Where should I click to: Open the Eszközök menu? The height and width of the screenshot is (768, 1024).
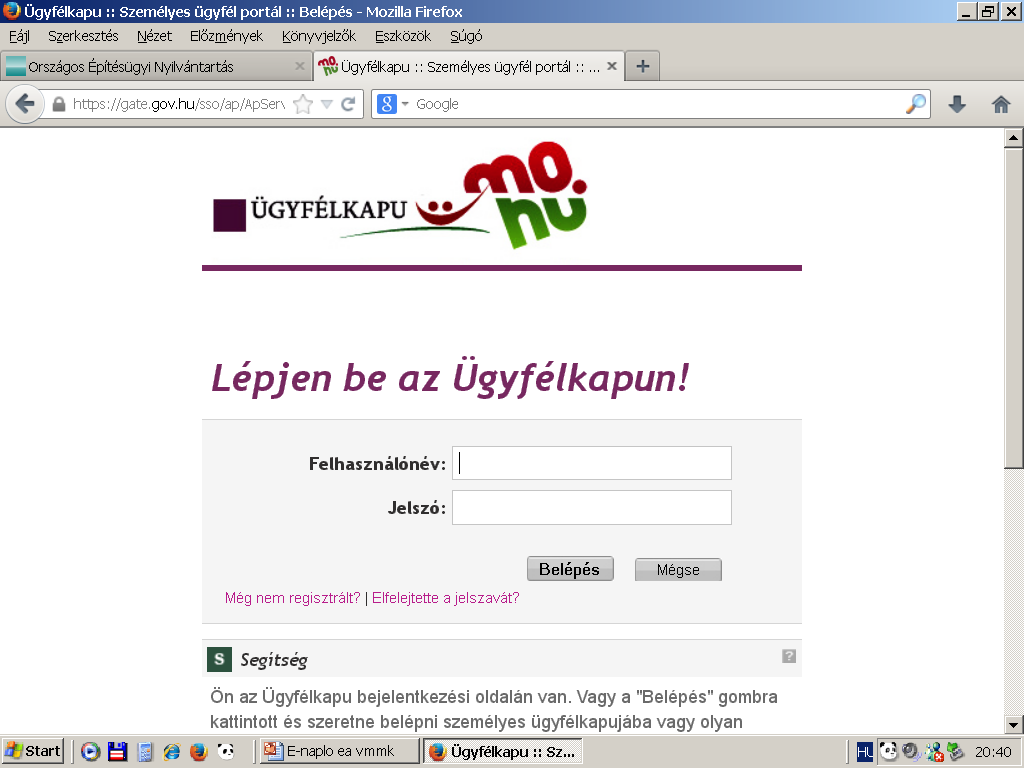[x=403, y=36]
